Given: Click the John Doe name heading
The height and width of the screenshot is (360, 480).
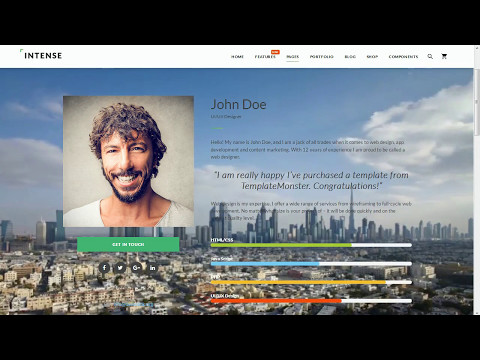Looking at the screenshot, I should coord(238,104).
